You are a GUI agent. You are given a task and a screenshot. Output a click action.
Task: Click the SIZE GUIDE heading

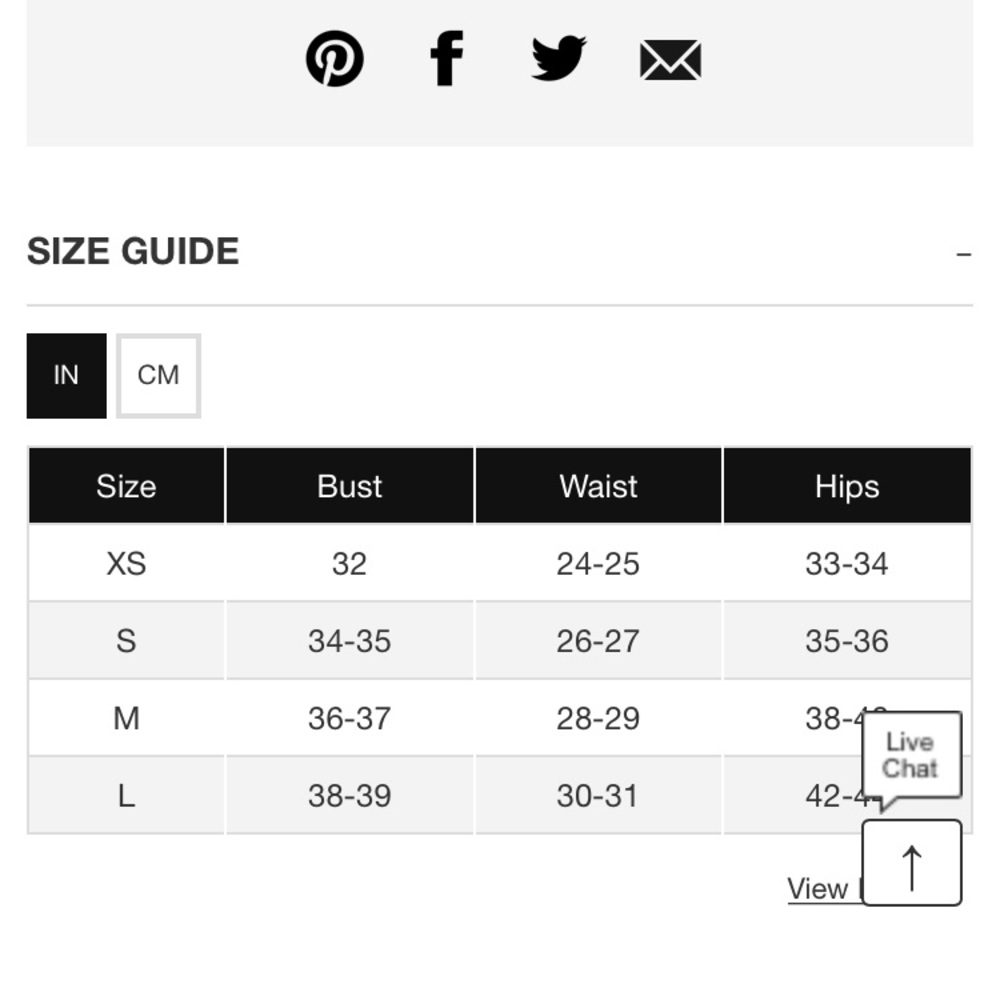133,251
